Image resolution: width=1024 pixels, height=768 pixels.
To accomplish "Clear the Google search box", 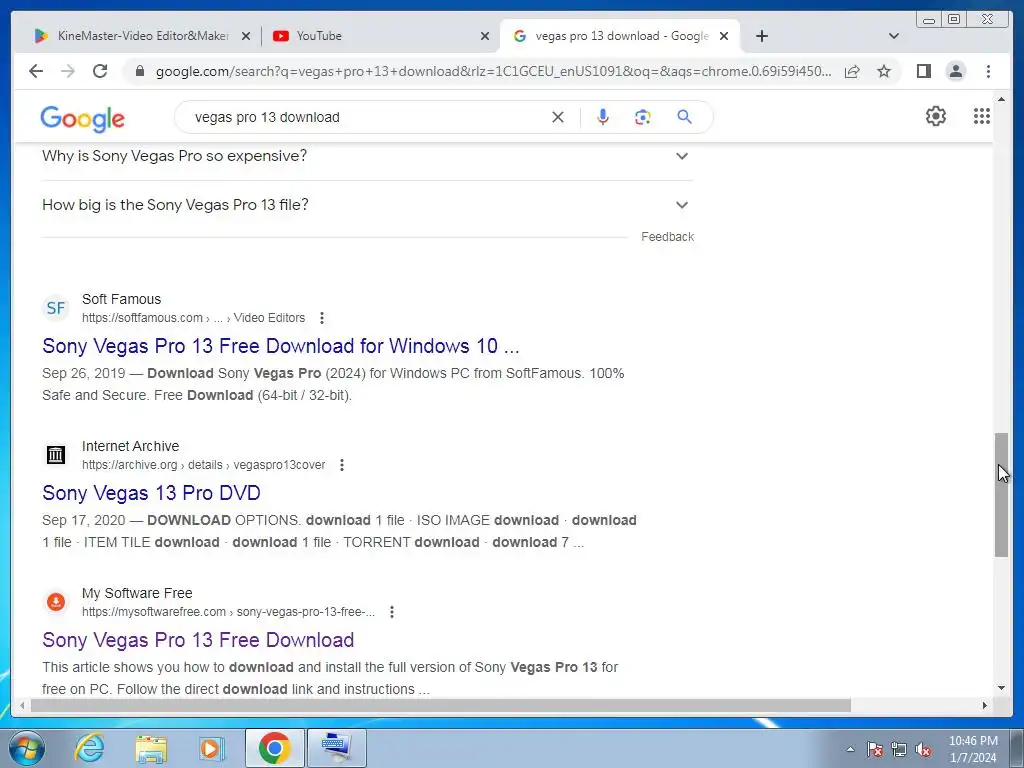I will 558,117.
